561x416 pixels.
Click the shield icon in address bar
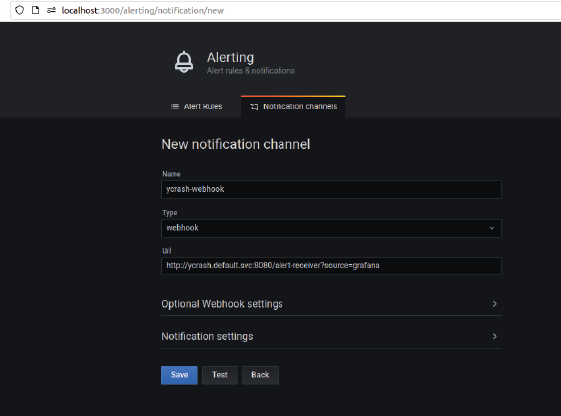coord(20,10)
